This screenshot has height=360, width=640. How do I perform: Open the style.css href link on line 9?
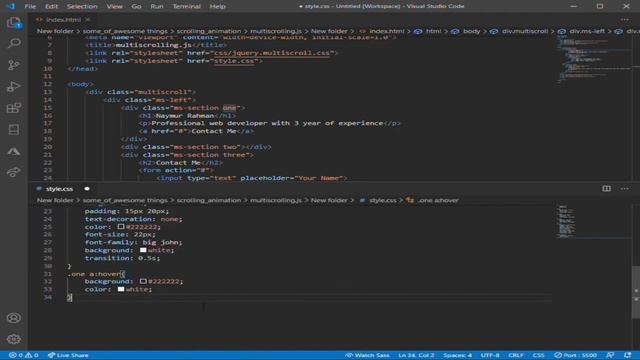point(234,61)
